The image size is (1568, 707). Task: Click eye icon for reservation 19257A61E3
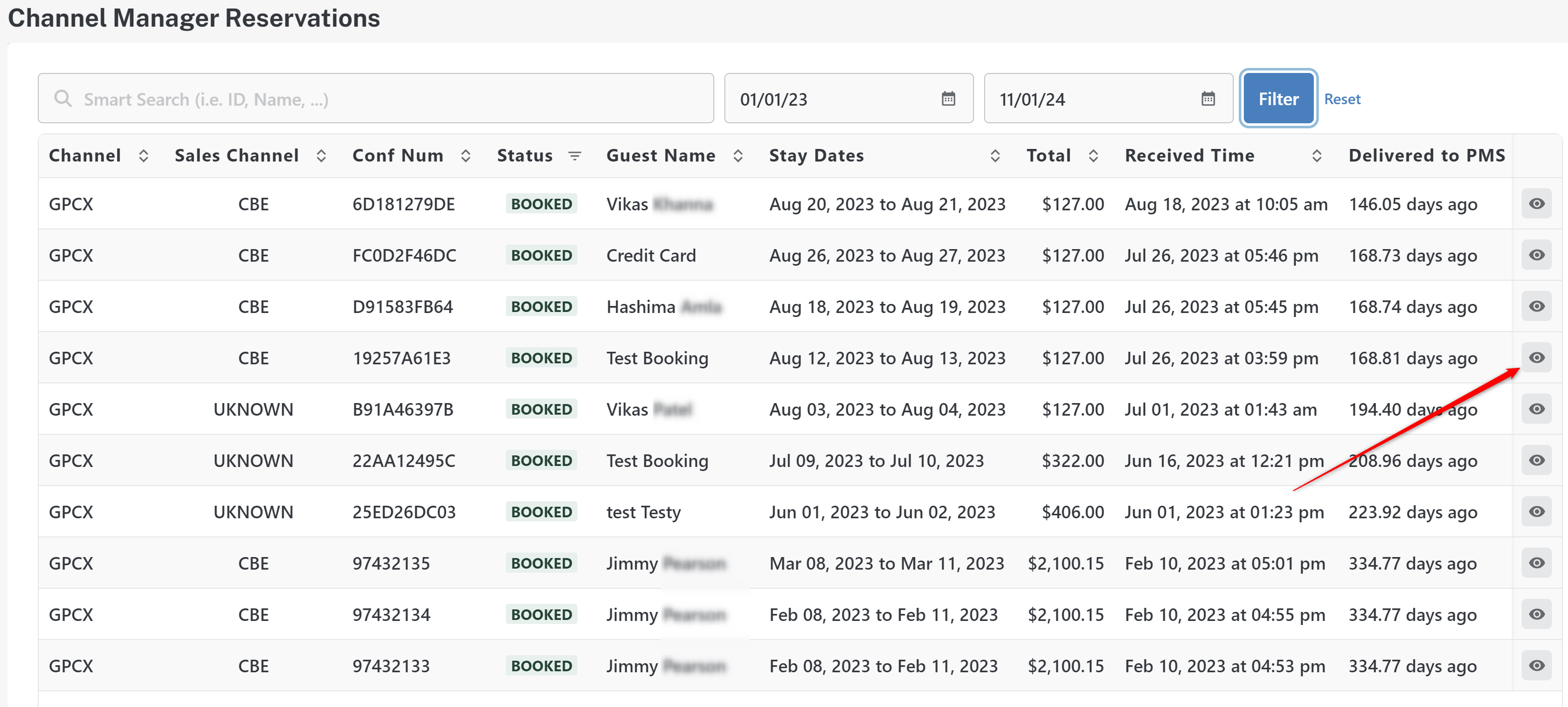point(1536,358)
